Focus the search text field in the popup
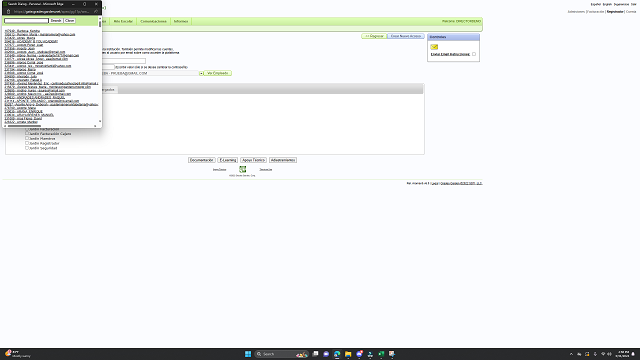Viewport: 640px width, 360px height. (26, 20)
